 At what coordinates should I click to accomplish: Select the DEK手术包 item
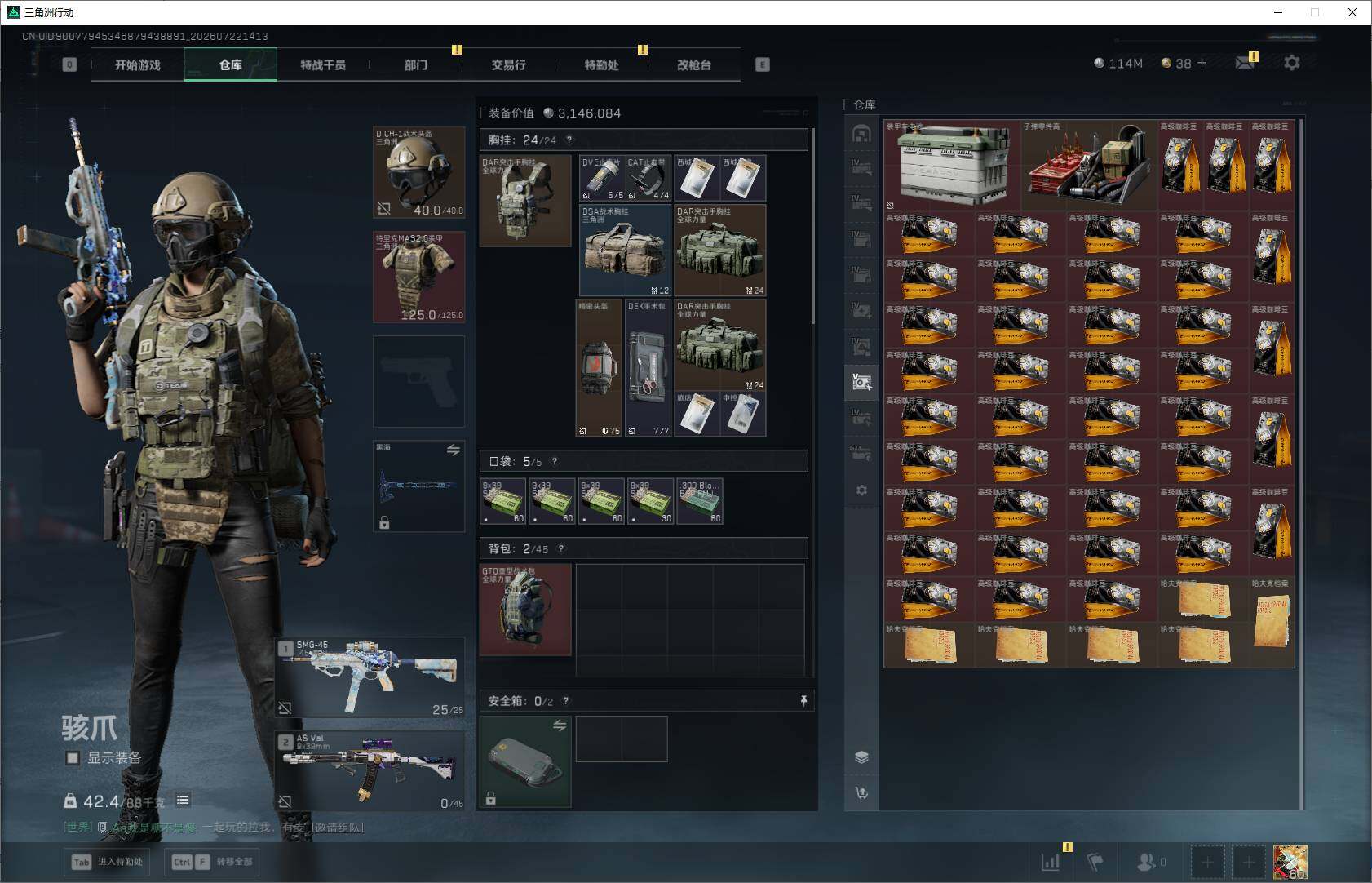tap(648, 368)
